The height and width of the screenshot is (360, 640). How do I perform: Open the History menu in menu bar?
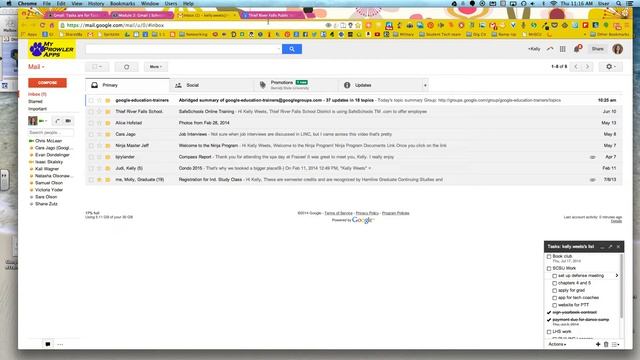(96, 3)
